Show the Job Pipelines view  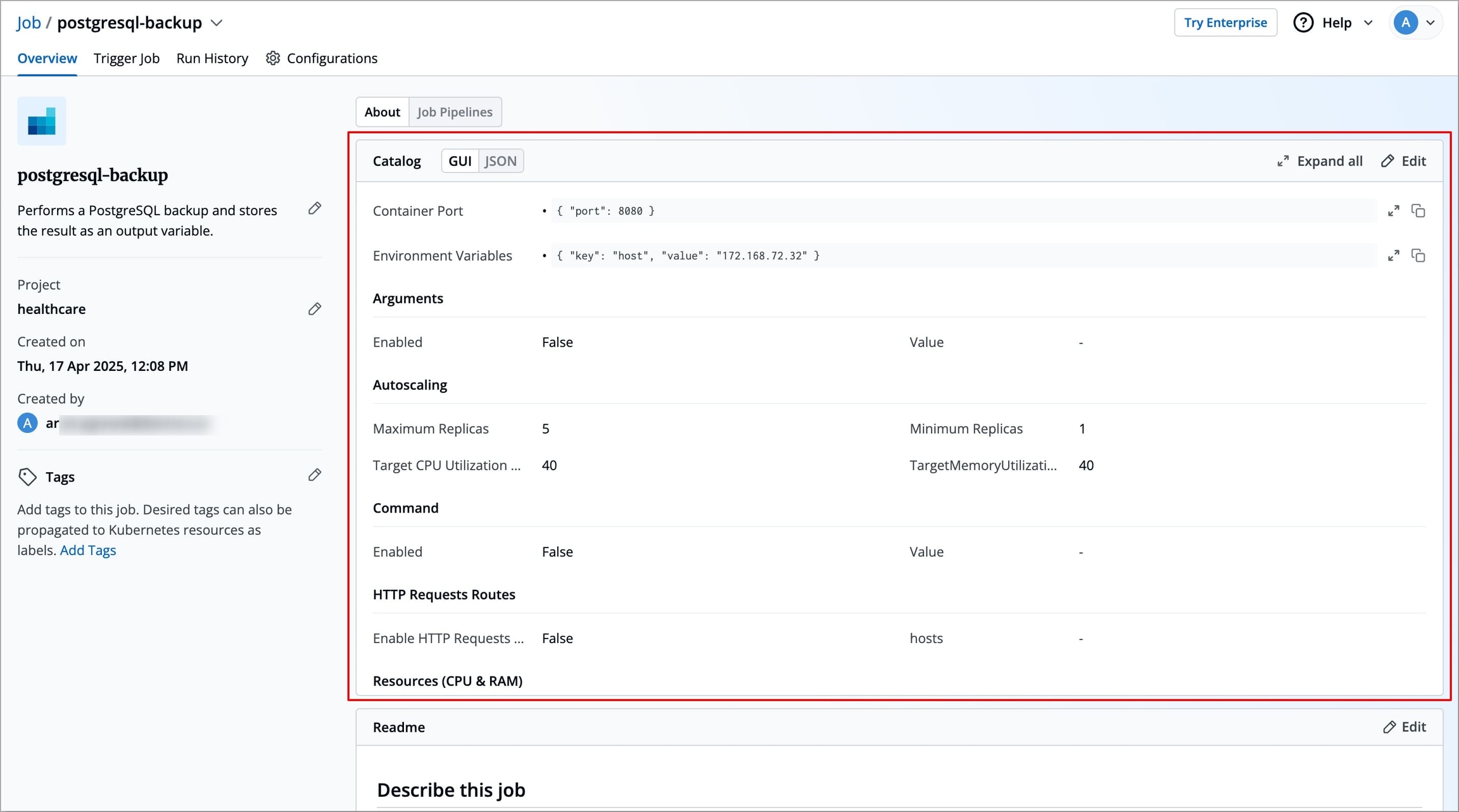click(455, 112)
